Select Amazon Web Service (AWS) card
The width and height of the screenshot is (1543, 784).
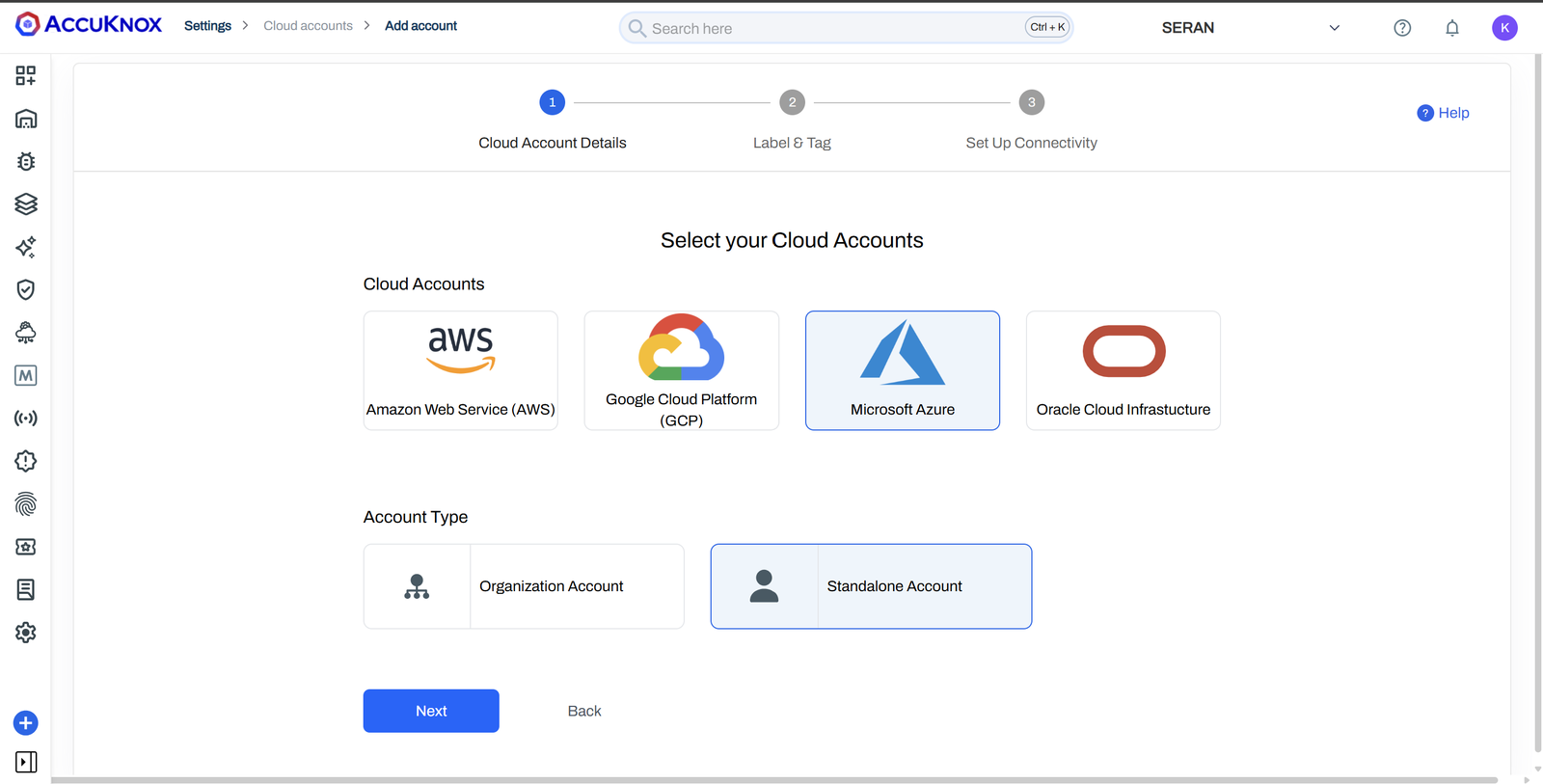point(461,370)
